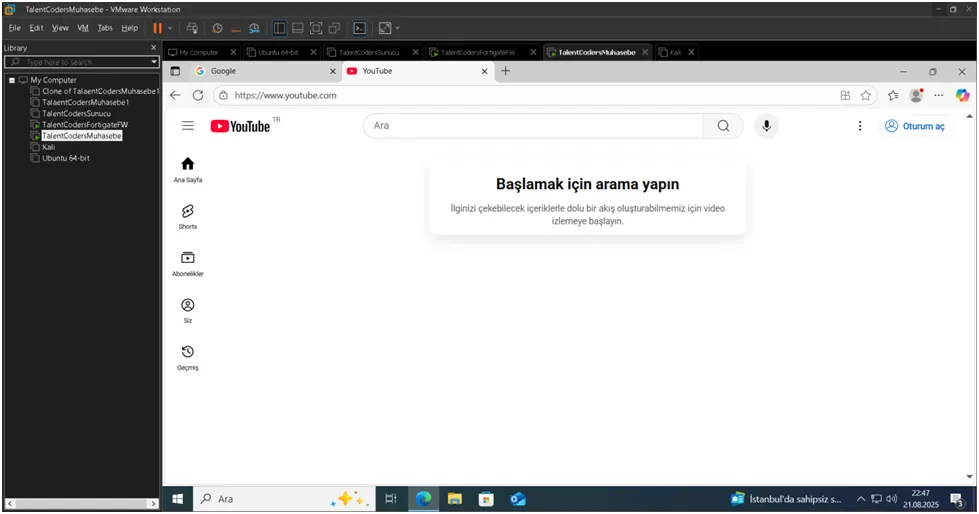
Task: Switch VMware to Unity mode
Action: point(335,28)
